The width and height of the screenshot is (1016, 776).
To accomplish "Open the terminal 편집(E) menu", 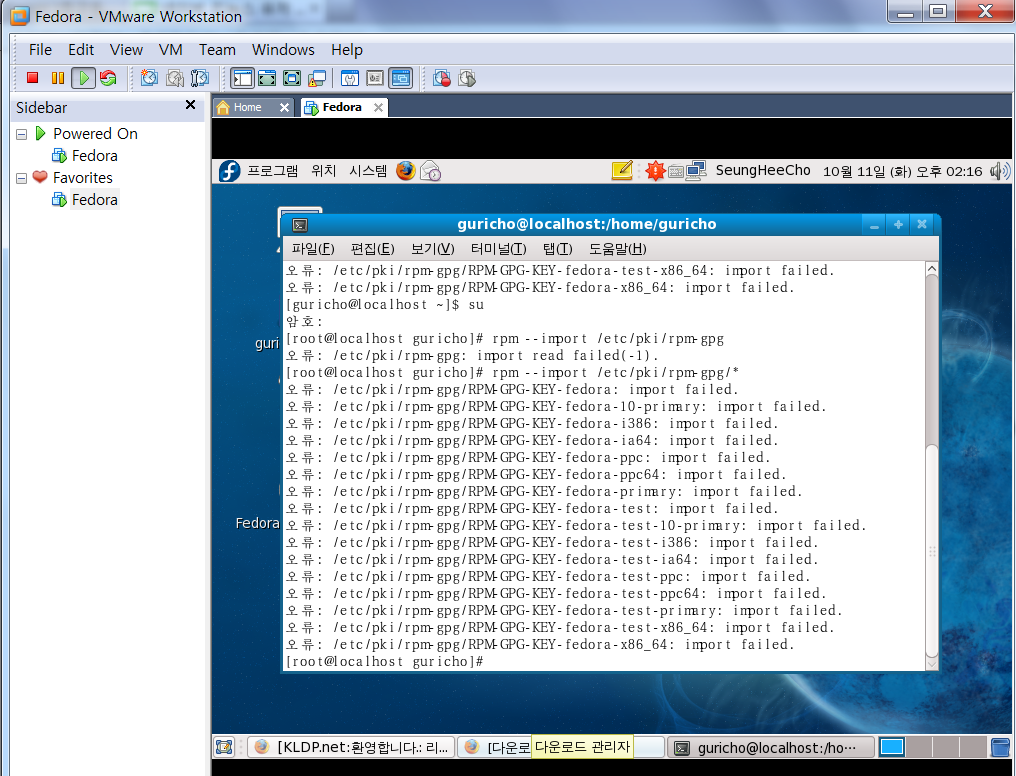I will click(x=373, y=249).
